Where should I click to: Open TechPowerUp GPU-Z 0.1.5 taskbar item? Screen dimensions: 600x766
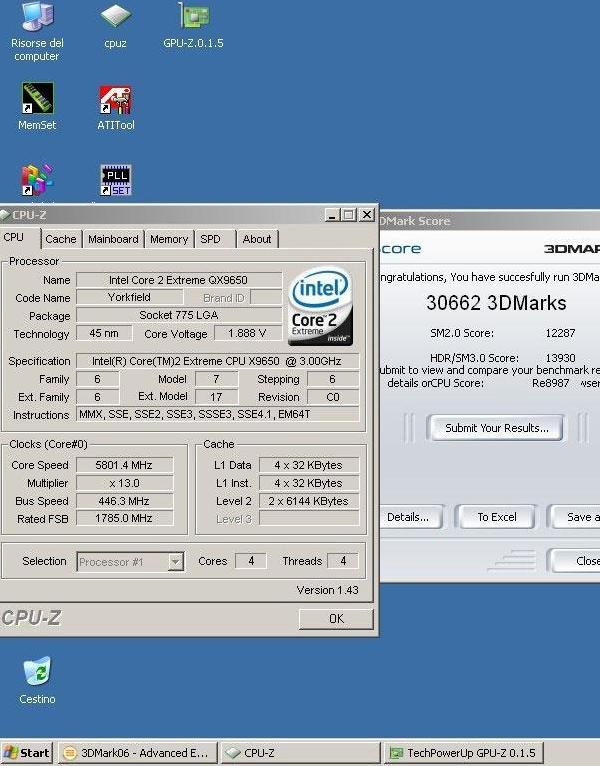pyautogui.click(x=464, y=753)
